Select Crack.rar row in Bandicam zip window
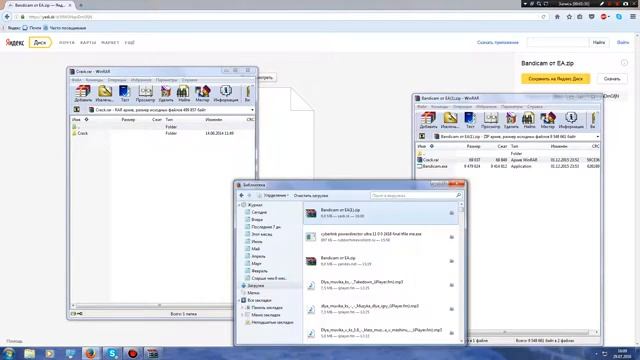 pos(508,160)
